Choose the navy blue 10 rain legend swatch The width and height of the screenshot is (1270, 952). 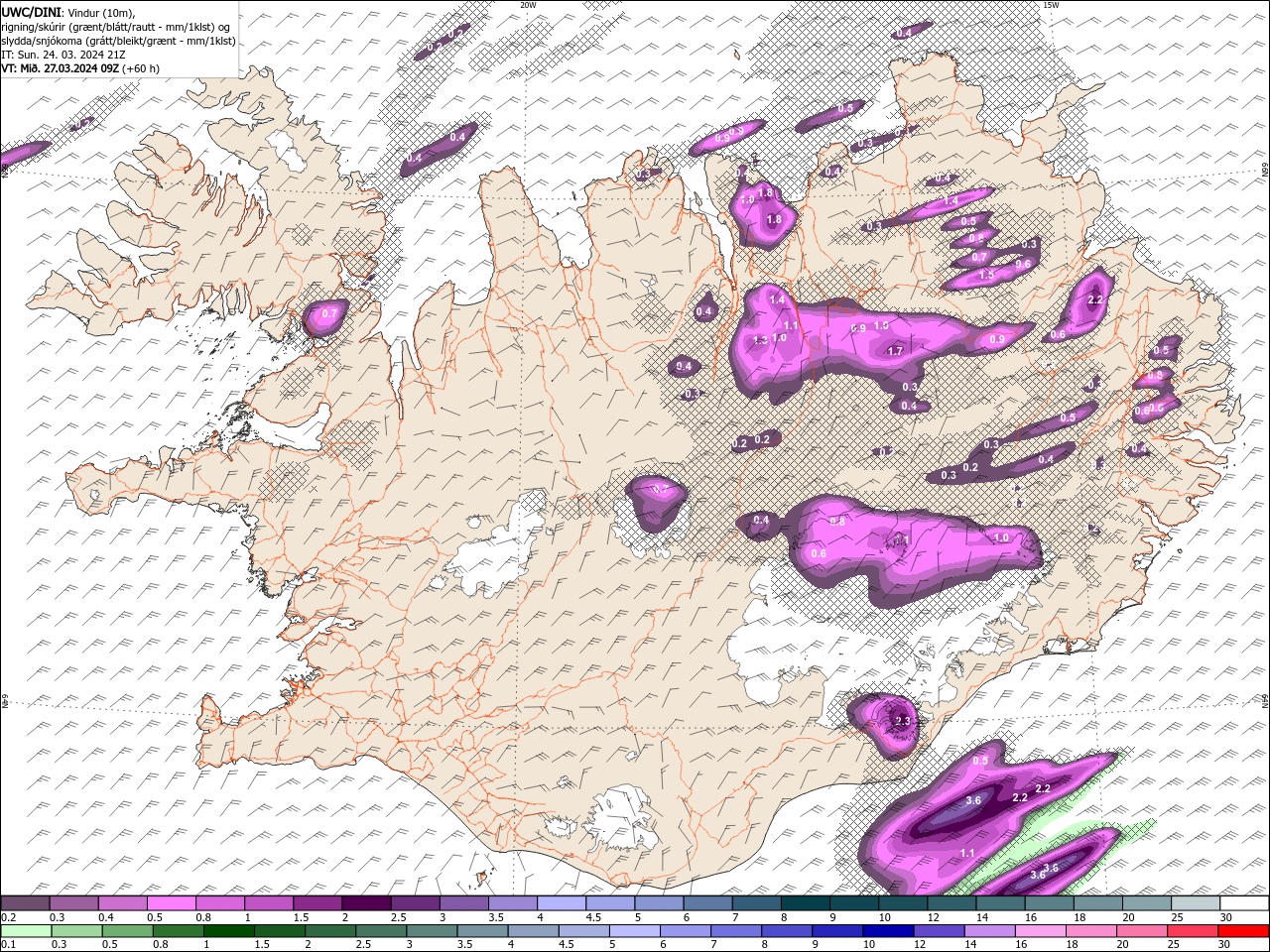point(888,930)
